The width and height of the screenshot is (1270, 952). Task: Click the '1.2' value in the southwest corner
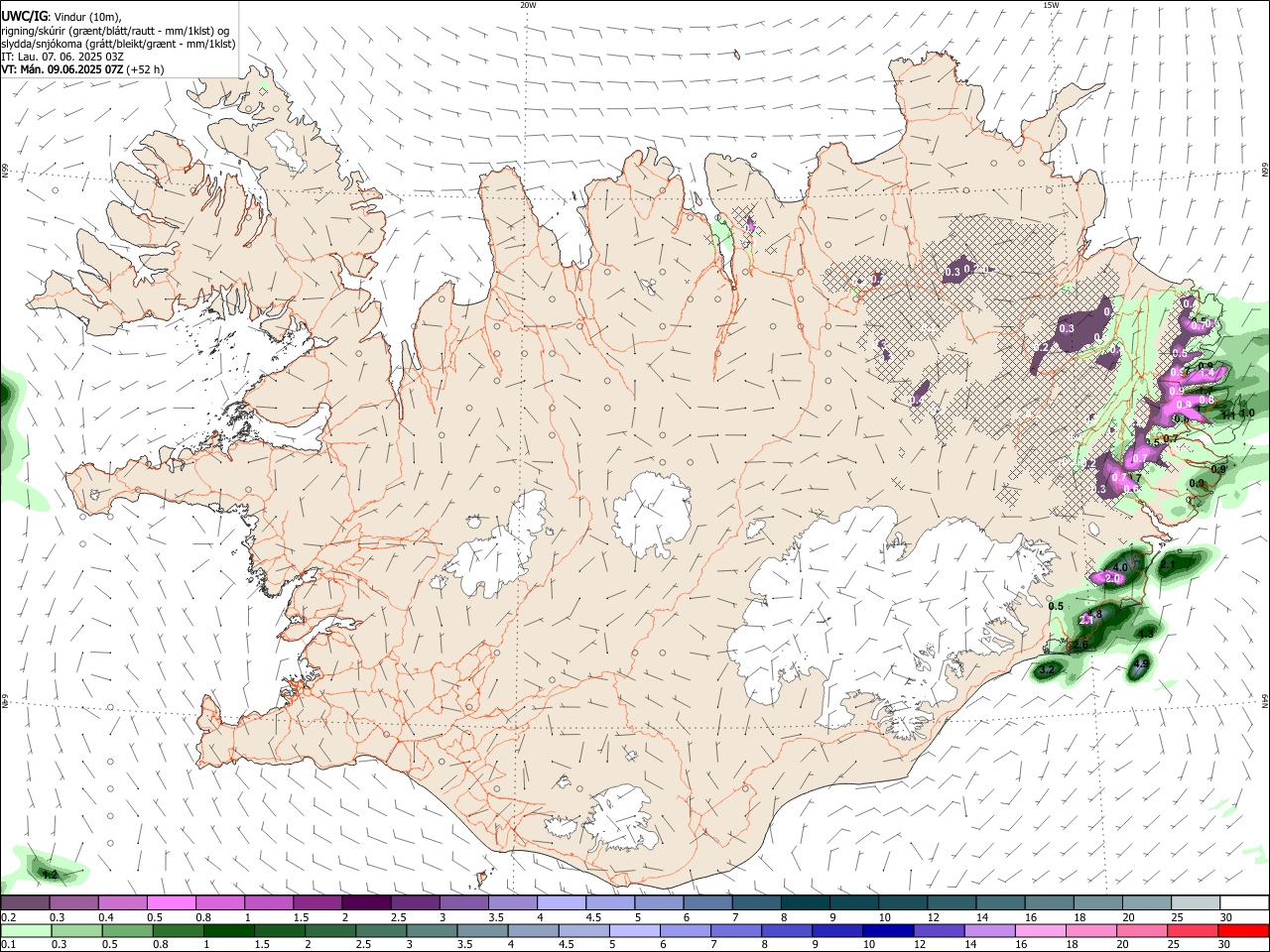click(x=51, y=875)
